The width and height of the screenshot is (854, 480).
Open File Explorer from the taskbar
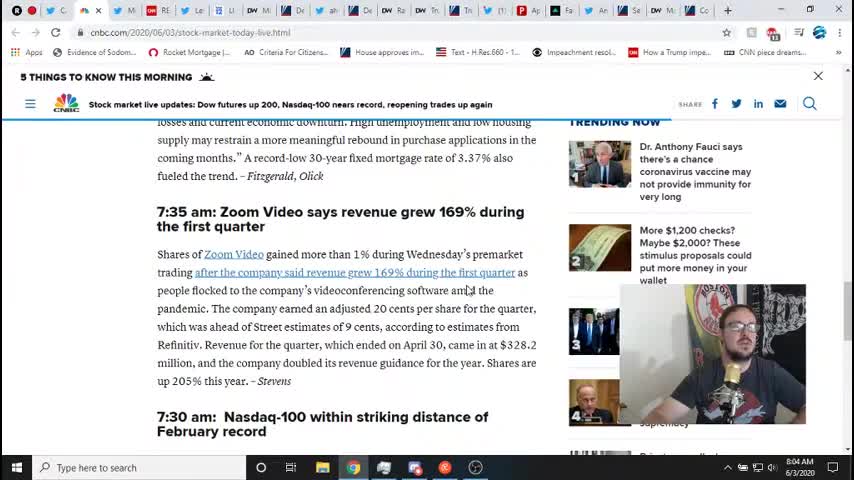point(322,467)
